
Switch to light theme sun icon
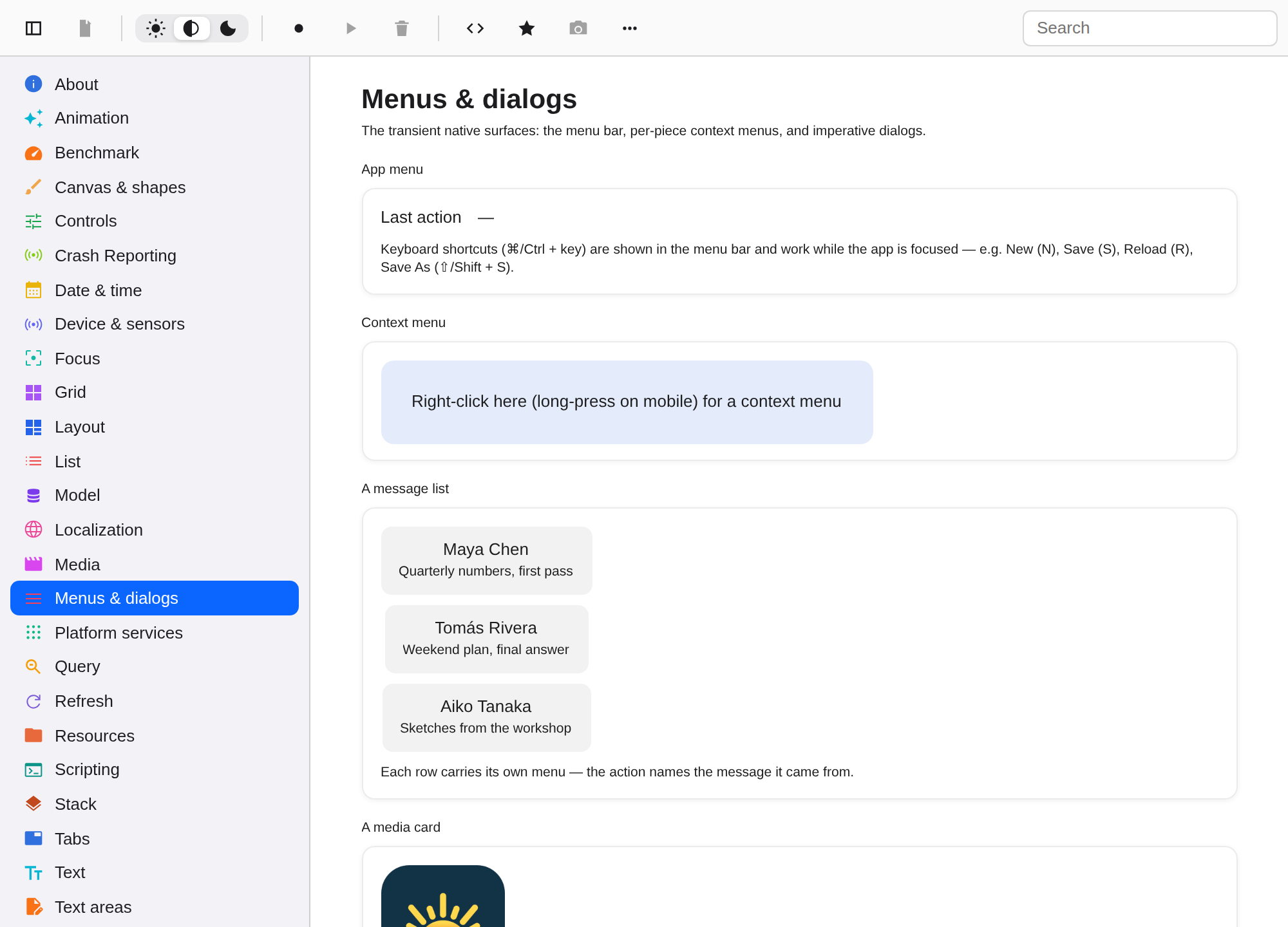click(x=156, y=28)
